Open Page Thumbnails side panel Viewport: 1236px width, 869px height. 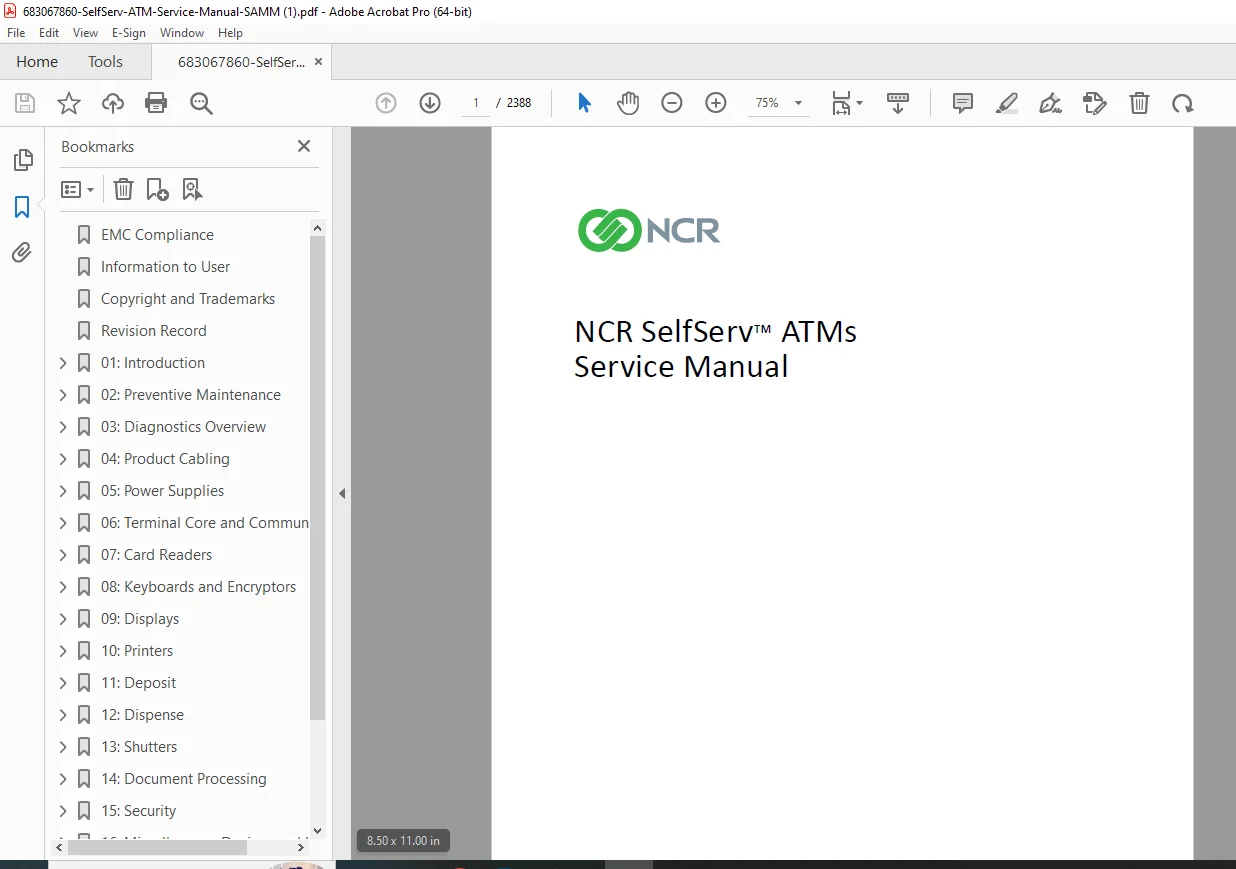click(22, 160)
